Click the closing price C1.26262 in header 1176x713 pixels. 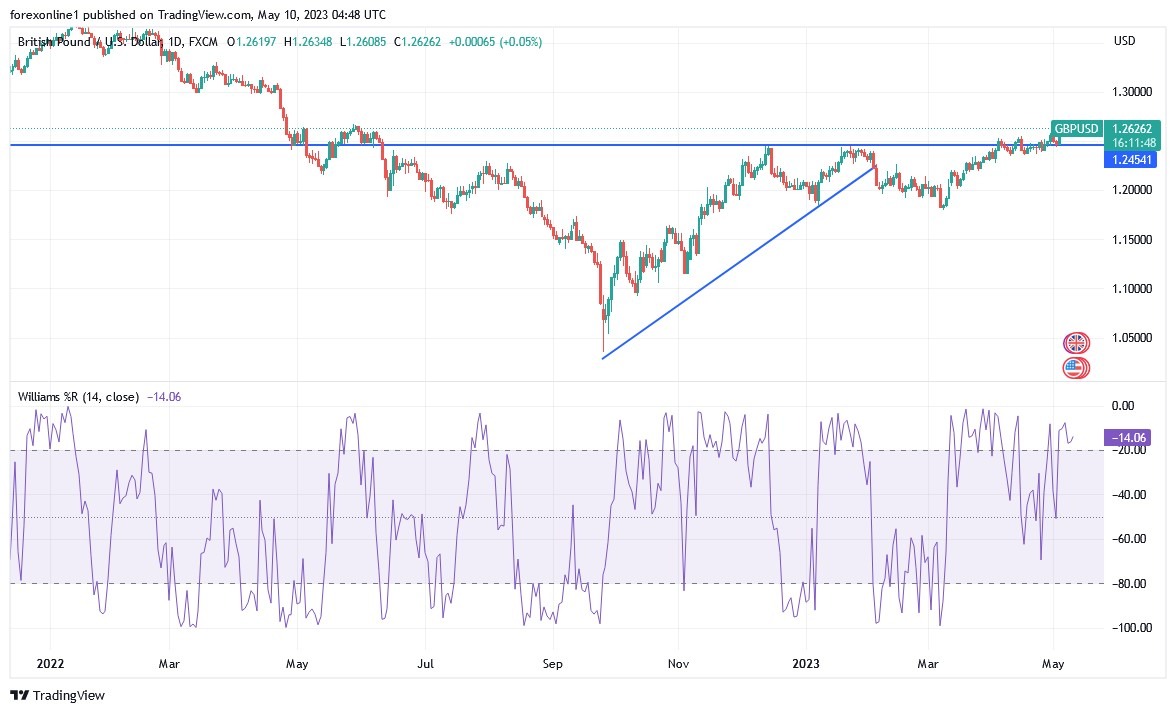[x=417, y=42]
